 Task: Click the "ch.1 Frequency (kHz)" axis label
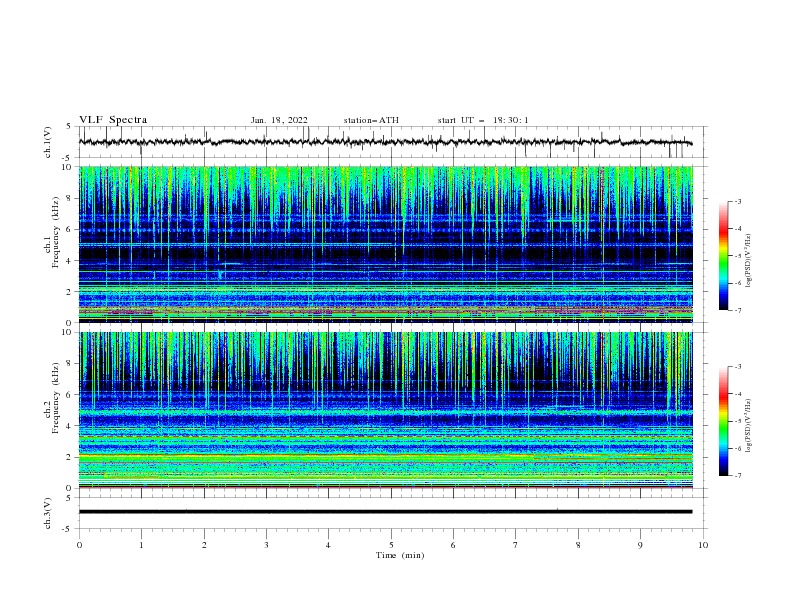(x=52, y=230)
